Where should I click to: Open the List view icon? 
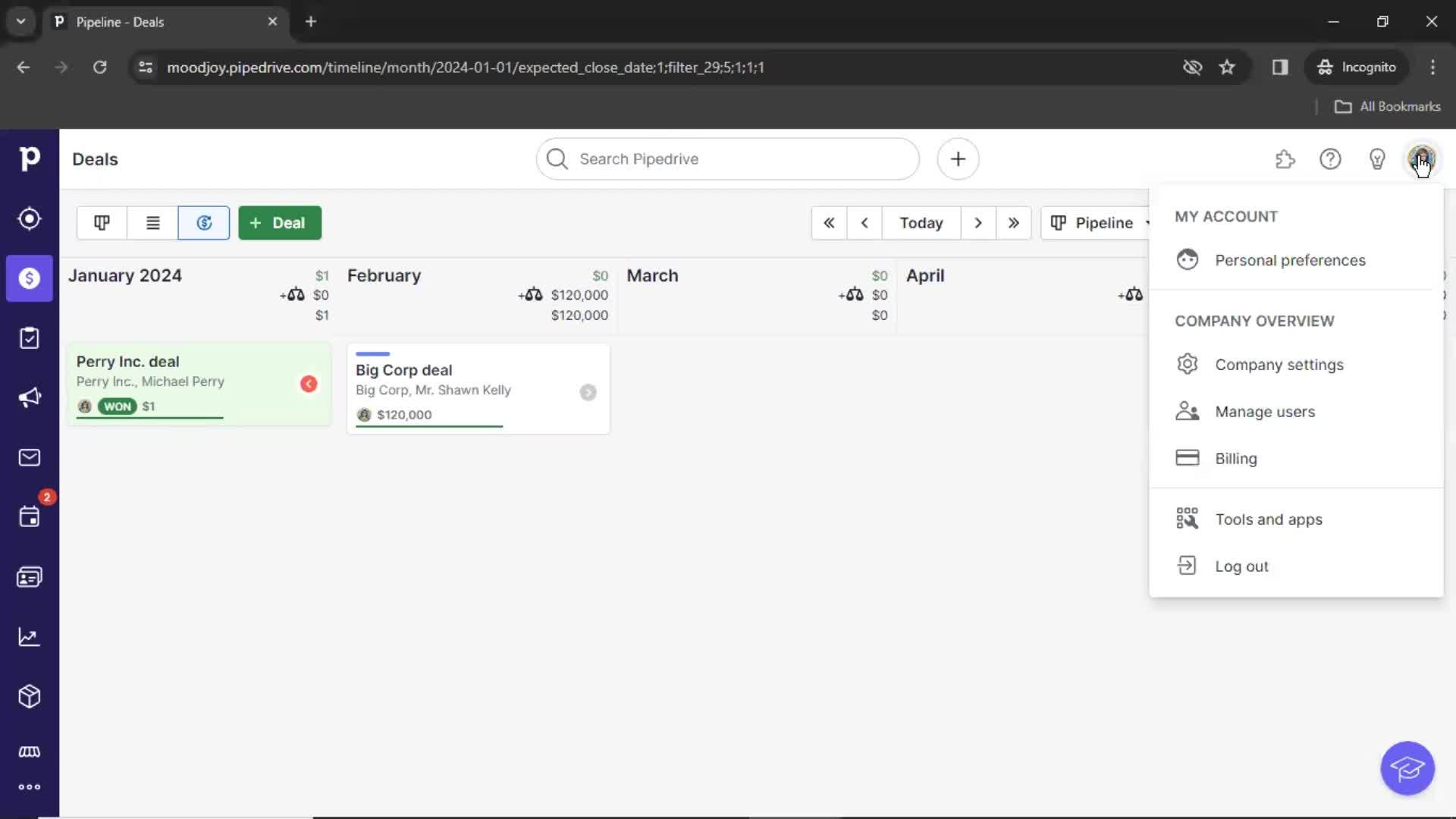(153, 222)
